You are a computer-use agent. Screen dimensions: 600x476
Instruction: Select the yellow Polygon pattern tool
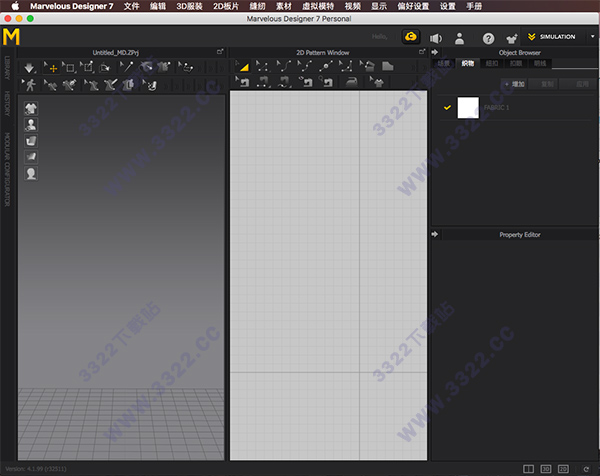[243, 67]
